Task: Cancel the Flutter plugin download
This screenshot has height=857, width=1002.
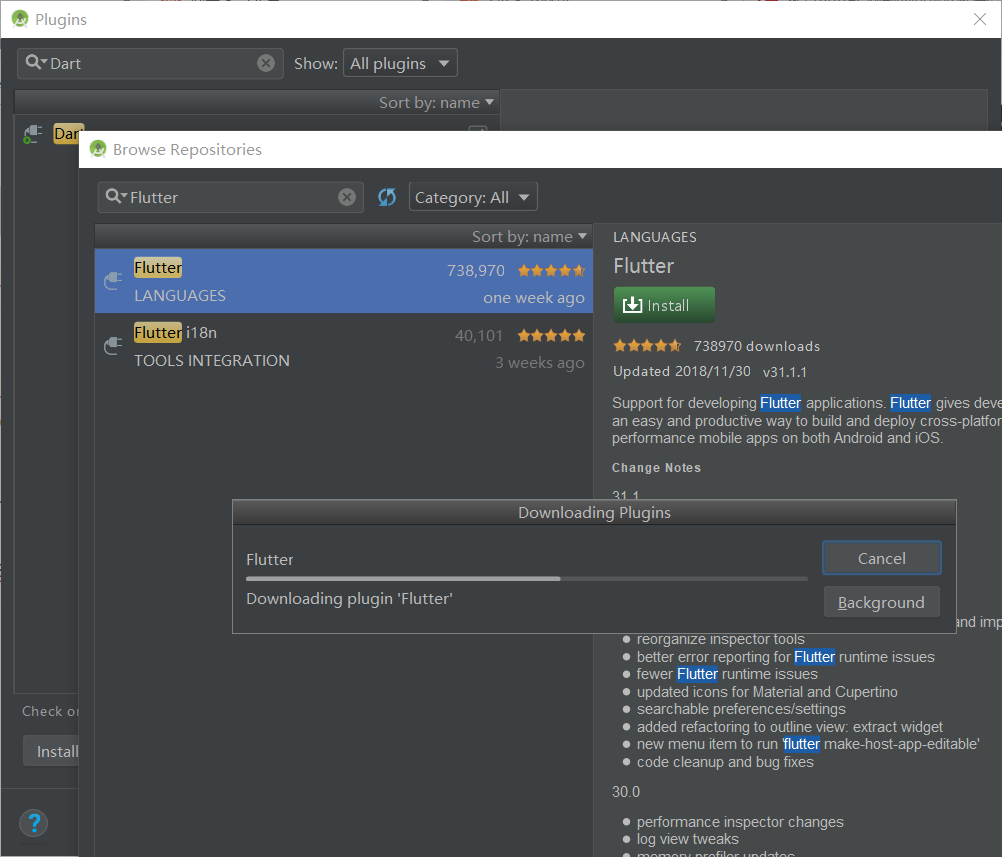Action: [x=881, y=558]
